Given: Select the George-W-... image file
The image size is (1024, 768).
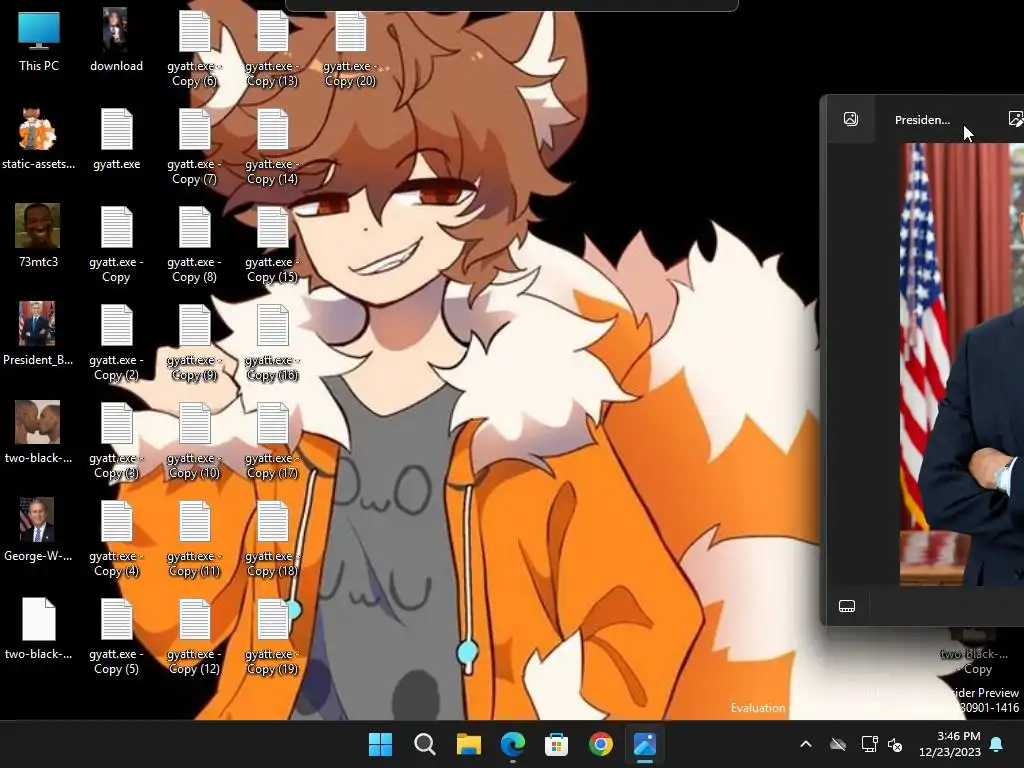Looking at the screenshot, I should (38, 530).
